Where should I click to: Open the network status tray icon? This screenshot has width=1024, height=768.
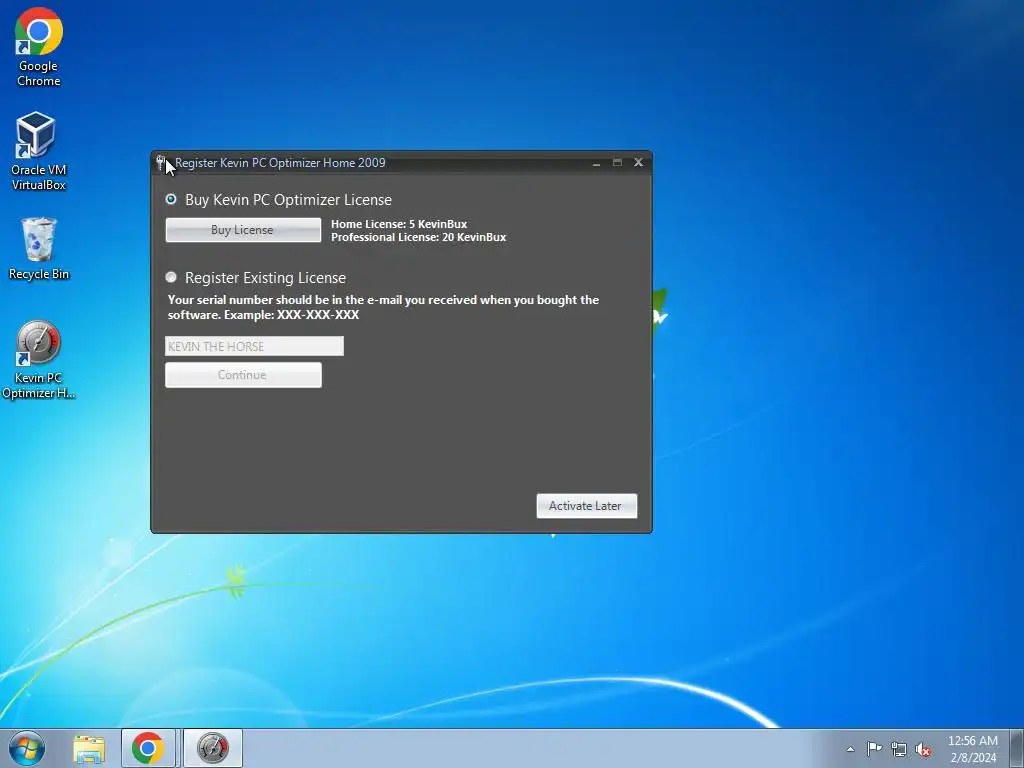(x=899, y=749)
